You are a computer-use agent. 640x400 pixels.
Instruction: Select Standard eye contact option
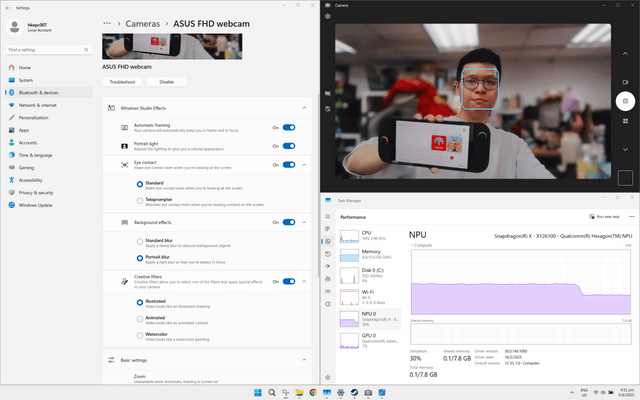tap(140, 184)
